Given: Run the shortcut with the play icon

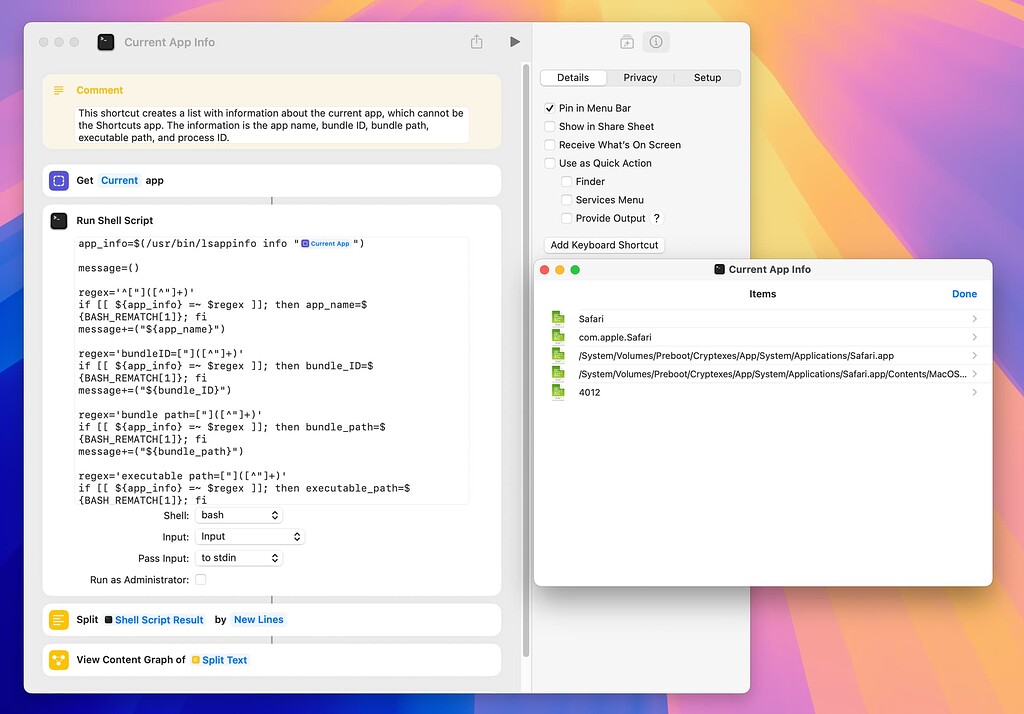Looking at the screenshot, I should (515, 41).
